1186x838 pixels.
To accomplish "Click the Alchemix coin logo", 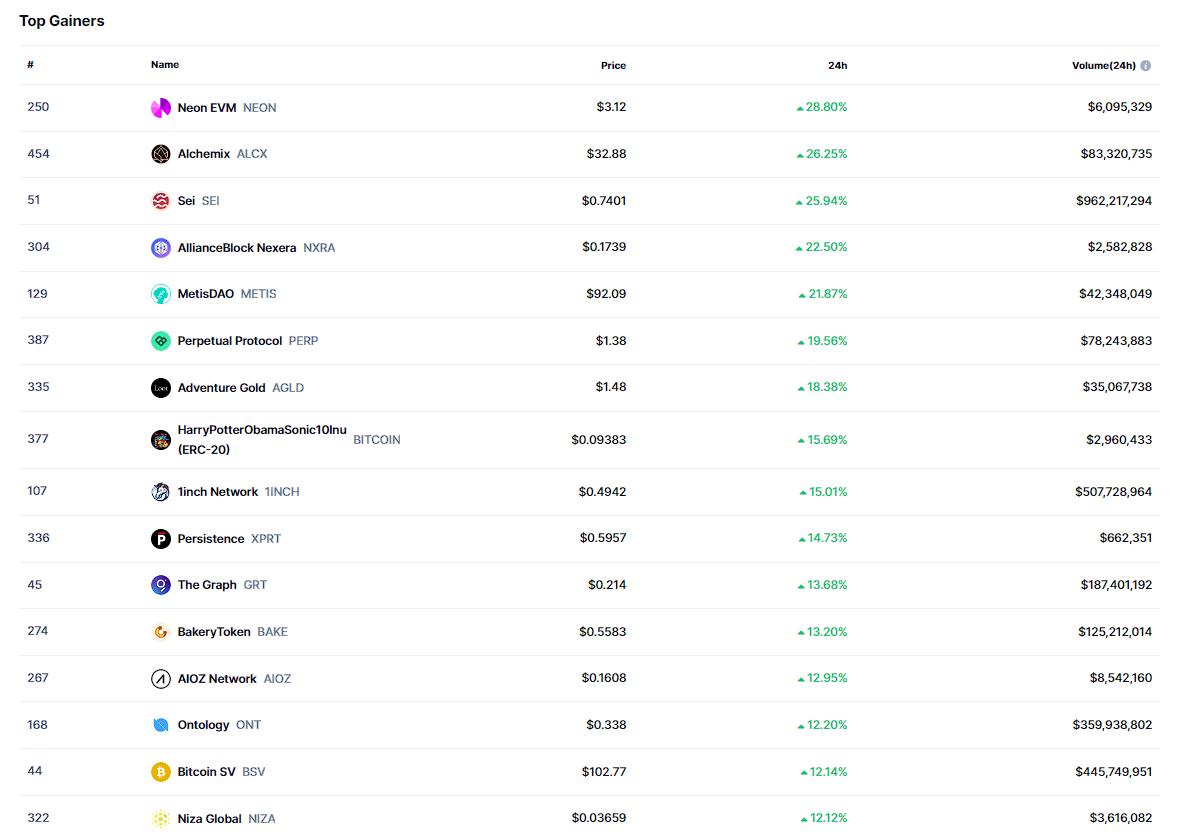I will (161, 154).
